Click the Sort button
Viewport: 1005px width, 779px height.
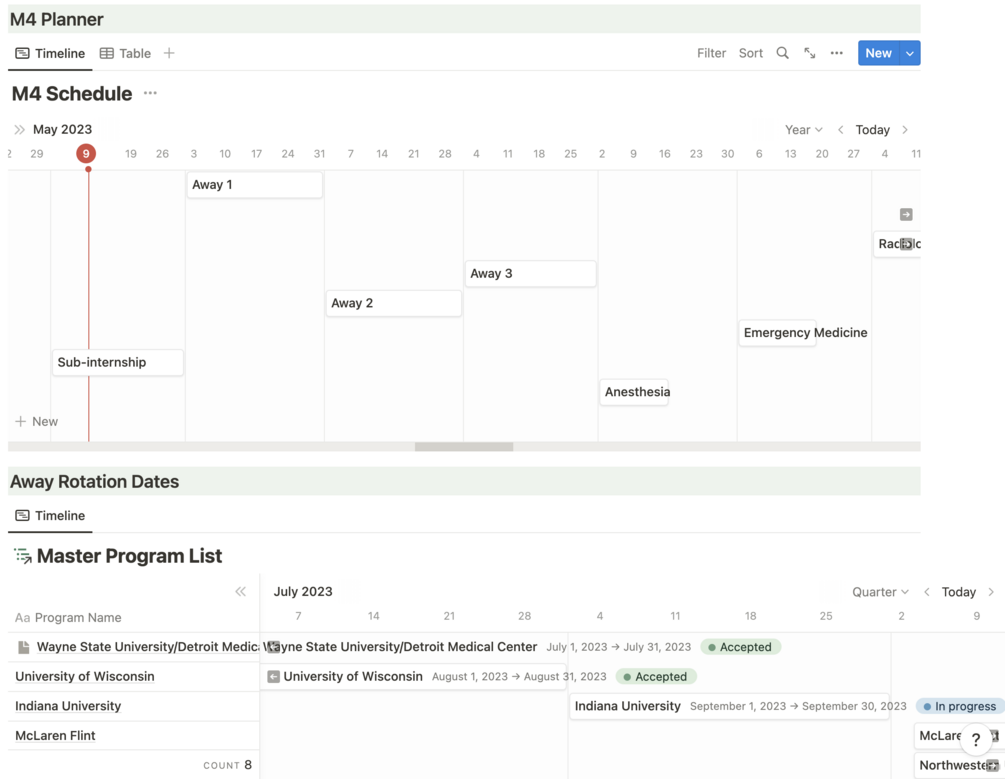[x=750, y=53]
